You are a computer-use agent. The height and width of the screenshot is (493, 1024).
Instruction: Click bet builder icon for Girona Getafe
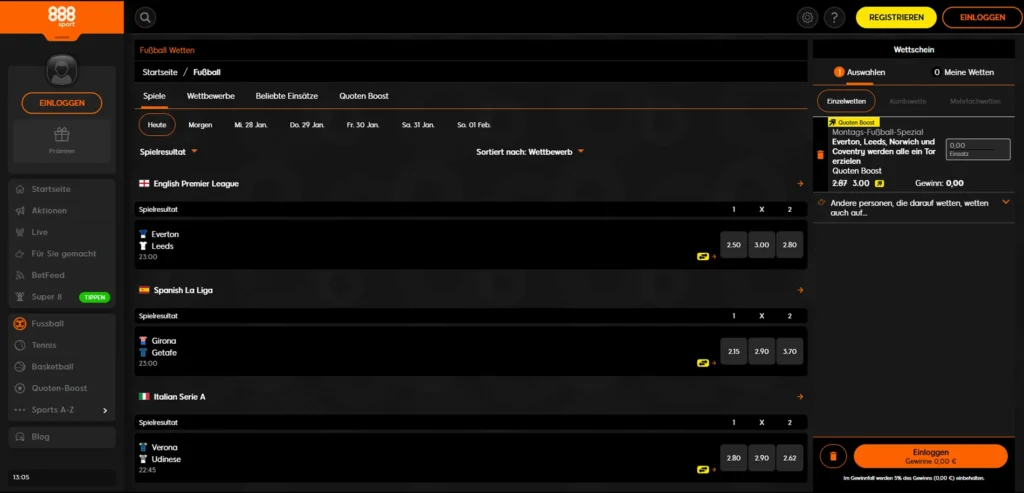click(x=703, y=363)
